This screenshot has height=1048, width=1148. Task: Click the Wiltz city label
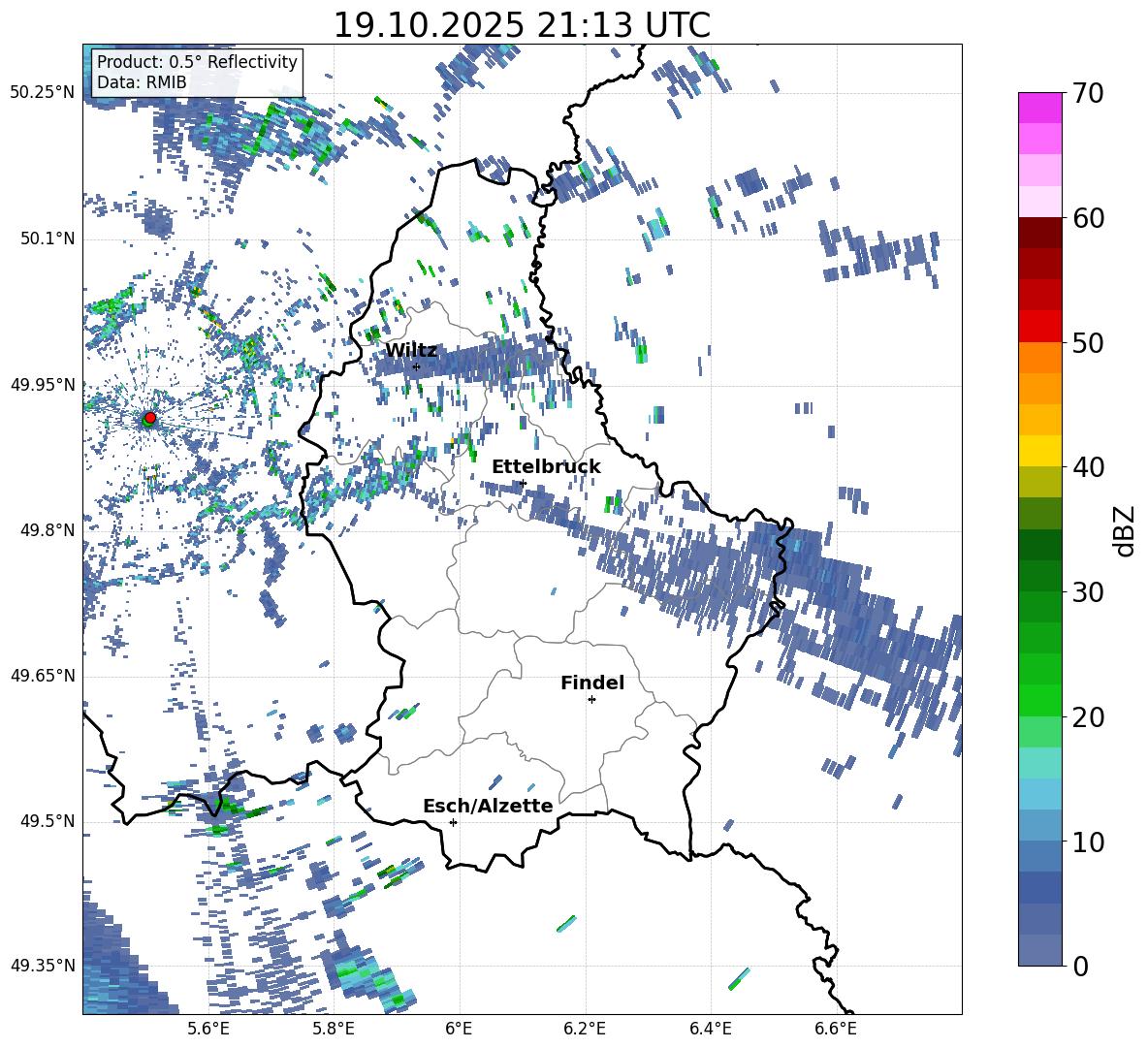tap(411, 351)
